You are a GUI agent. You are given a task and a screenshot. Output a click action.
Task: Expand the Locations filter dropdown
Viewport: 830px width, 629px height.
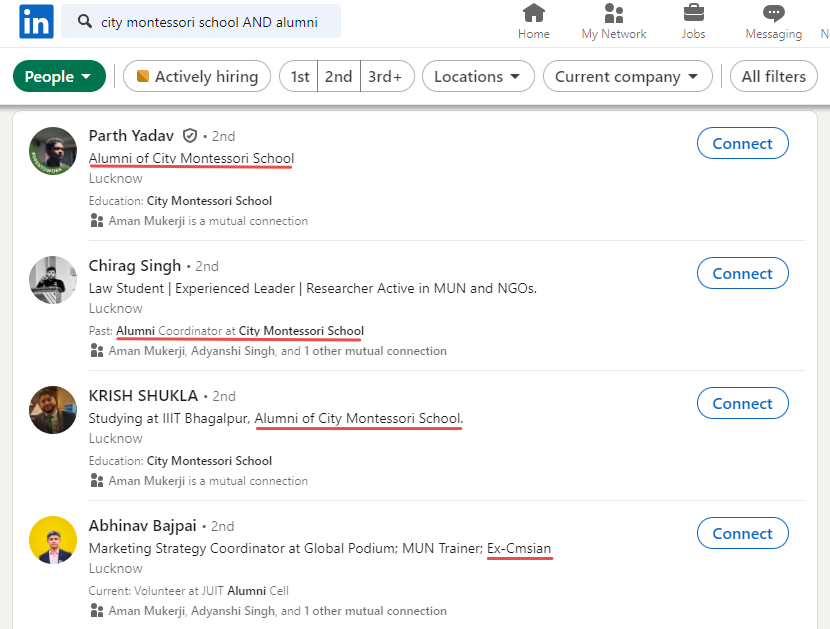click(478, 76)
